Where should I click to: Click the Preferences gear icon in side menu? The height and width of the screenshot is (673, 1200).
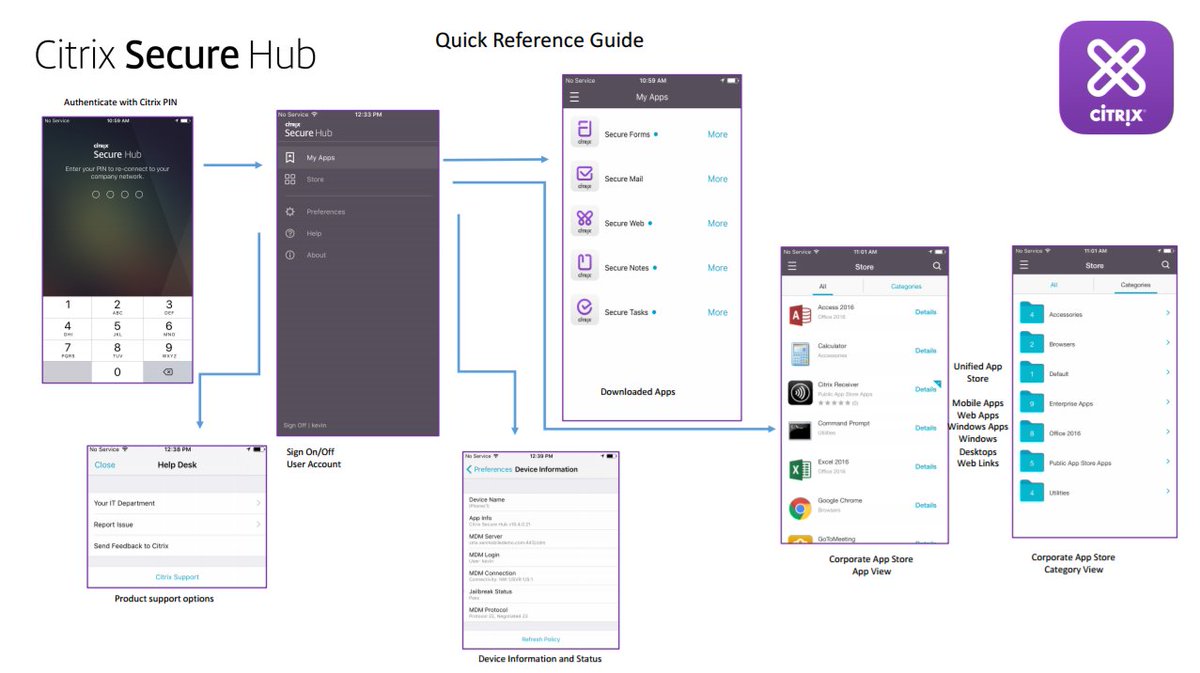tap(290, 212)
